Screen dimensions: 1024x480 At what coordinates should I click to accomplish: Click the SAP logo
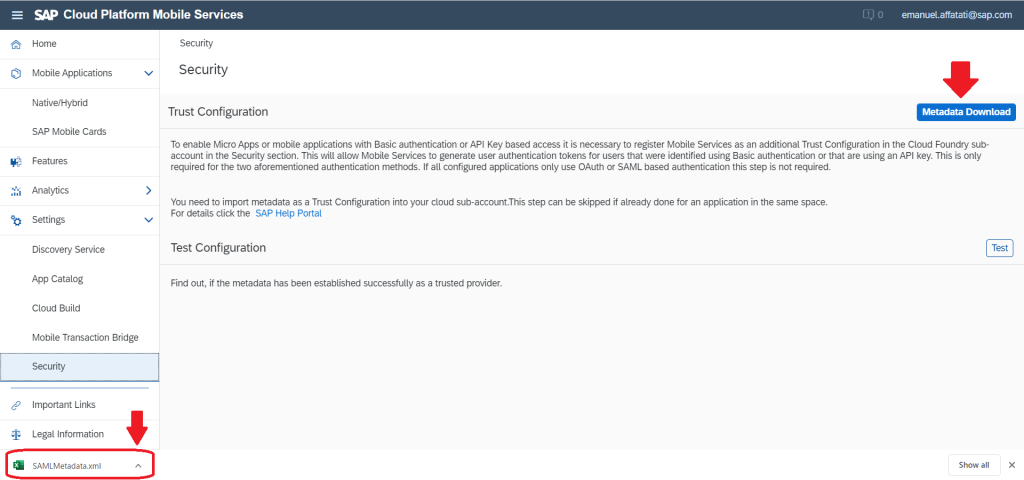(x=47, y=14)
